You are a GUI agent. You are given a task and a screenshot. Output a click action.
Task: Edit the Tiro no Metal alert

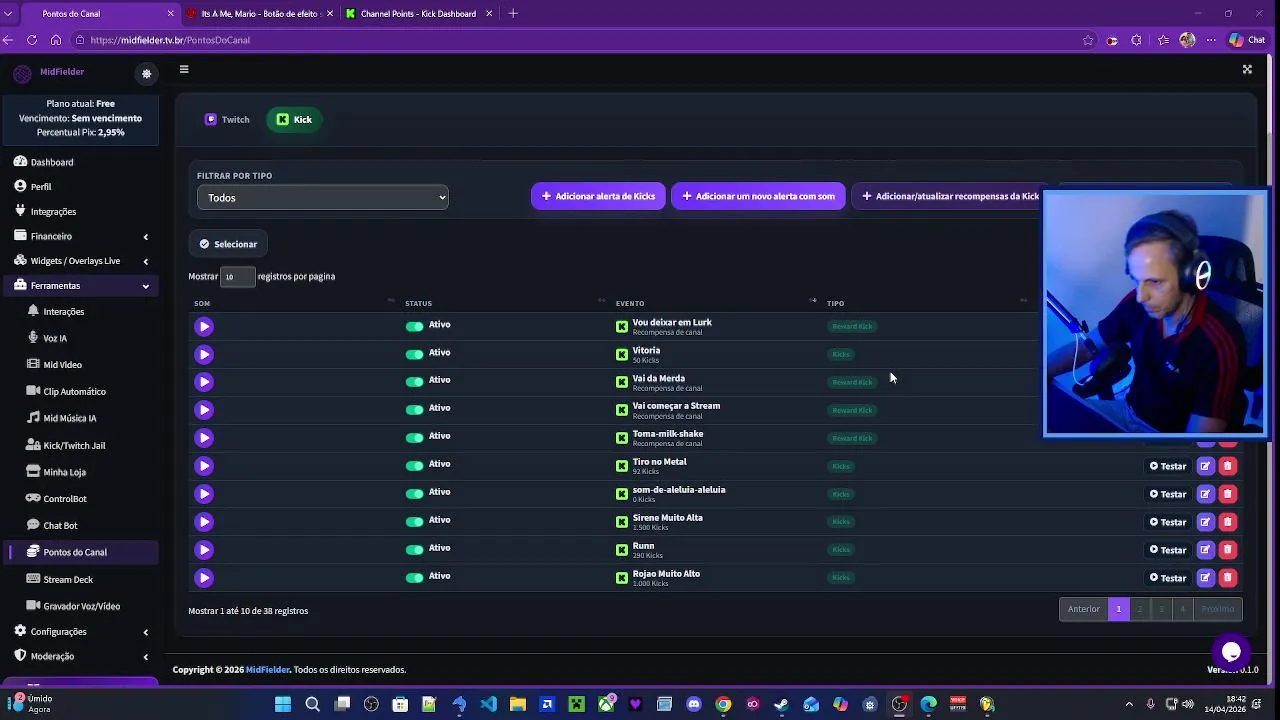click(1205, 466)
